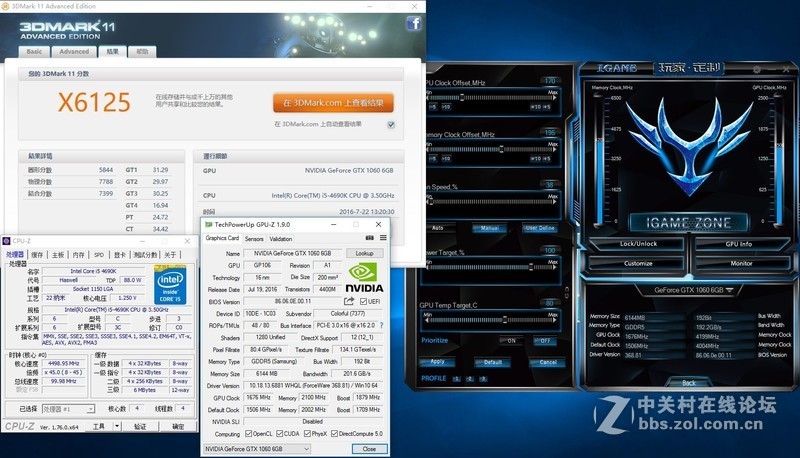800x458 pixels.
Task: Toggle the OpenCL checkbox
Action: 248,434
